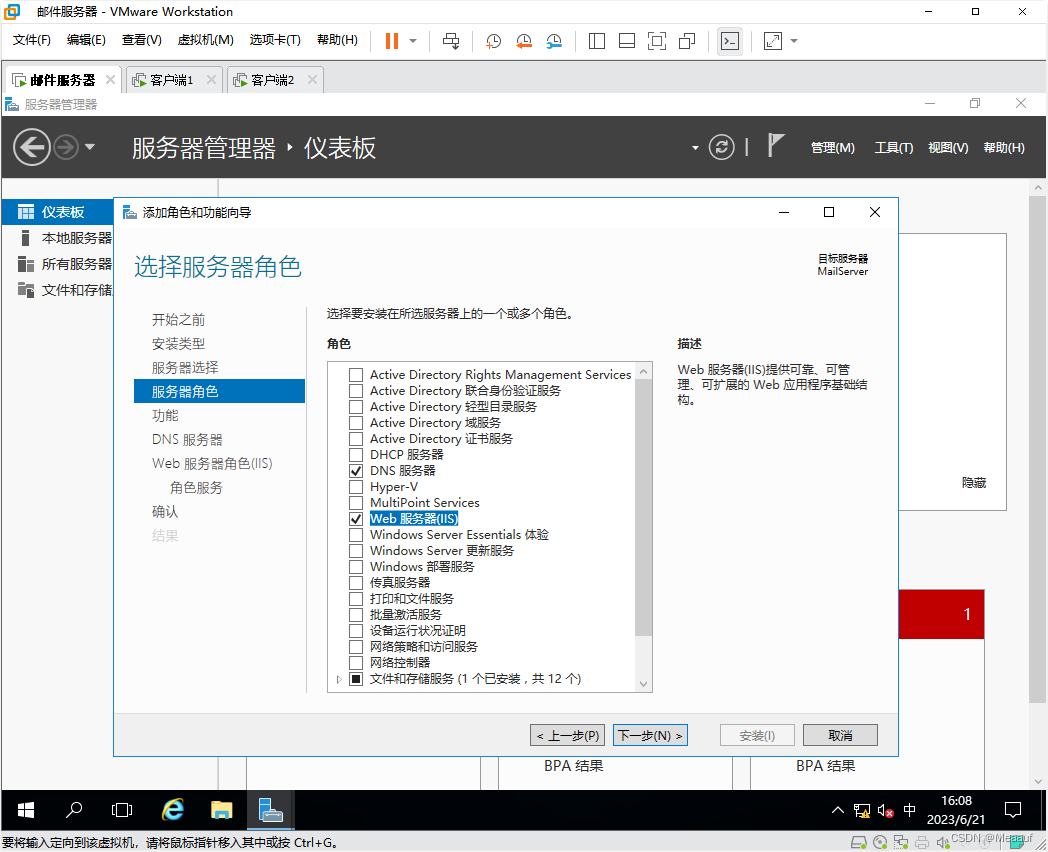Open the 工具(T) menu in Server Manager
Viewport: 1048px width, 852px height.
point(894,148)
